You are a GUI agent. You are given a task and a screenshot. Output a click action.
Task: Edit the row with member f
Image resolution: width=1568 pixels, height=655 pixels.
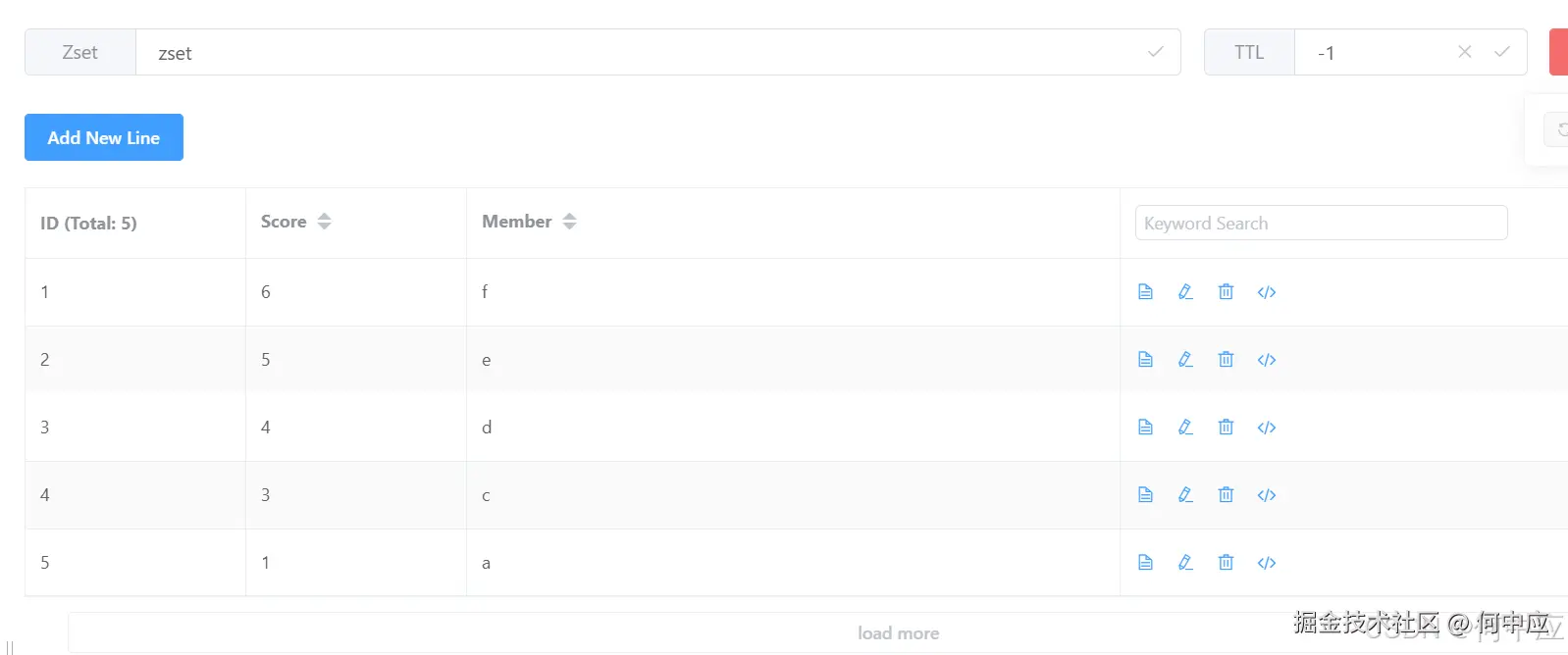[1185, 292]
